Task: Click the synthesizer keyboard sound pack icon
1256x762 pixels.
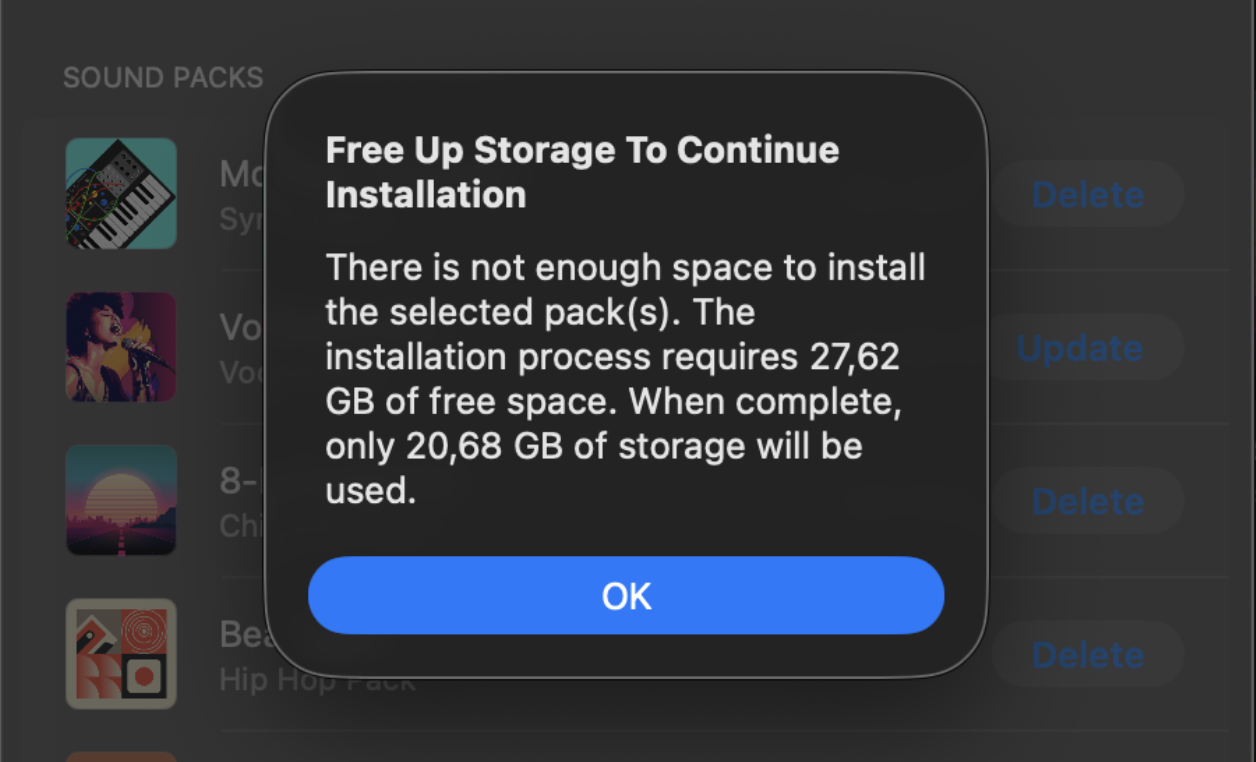Action: click(121, 194)
